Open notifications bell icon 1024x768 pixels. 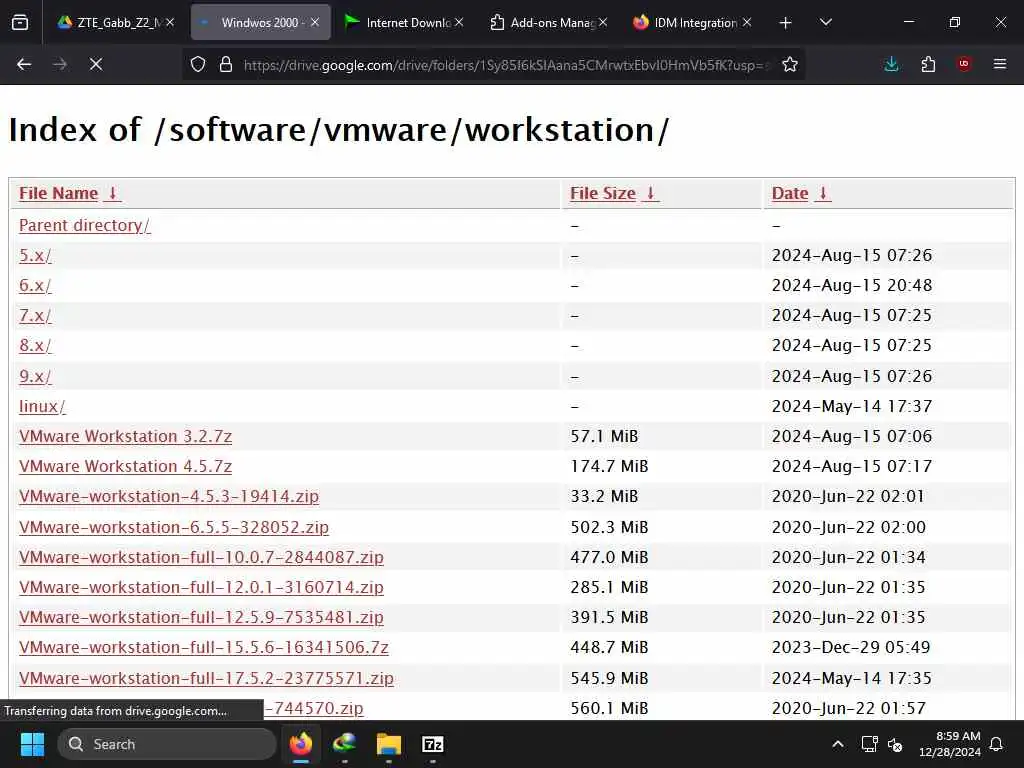tap(997, 744)
